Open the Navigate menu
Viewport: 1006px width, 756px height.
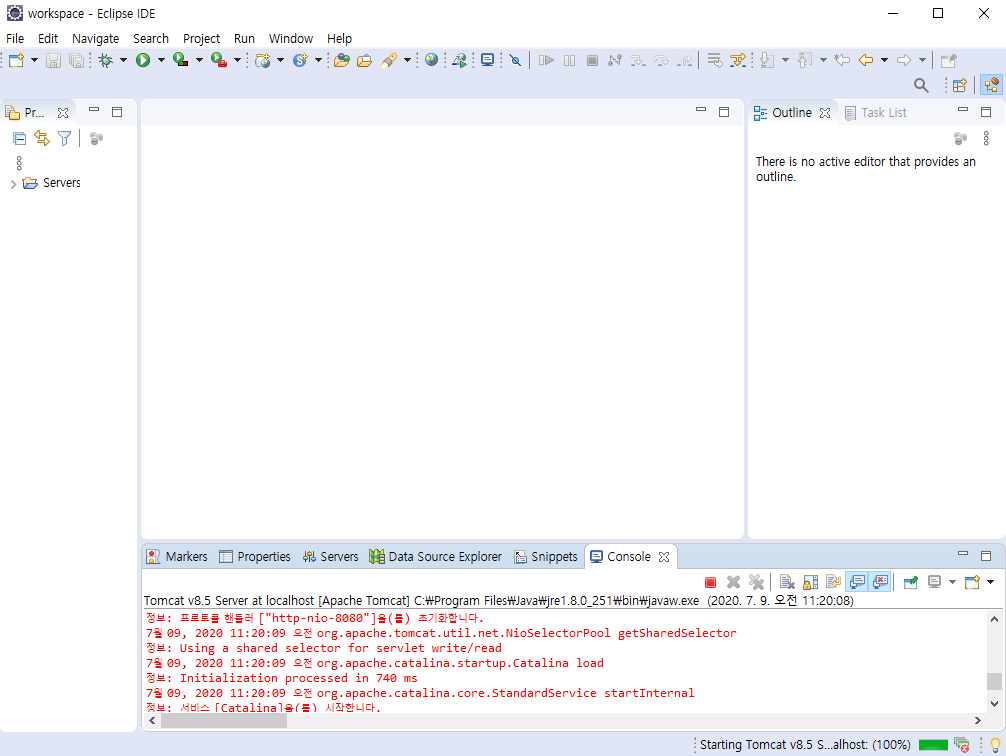[96, 39]
